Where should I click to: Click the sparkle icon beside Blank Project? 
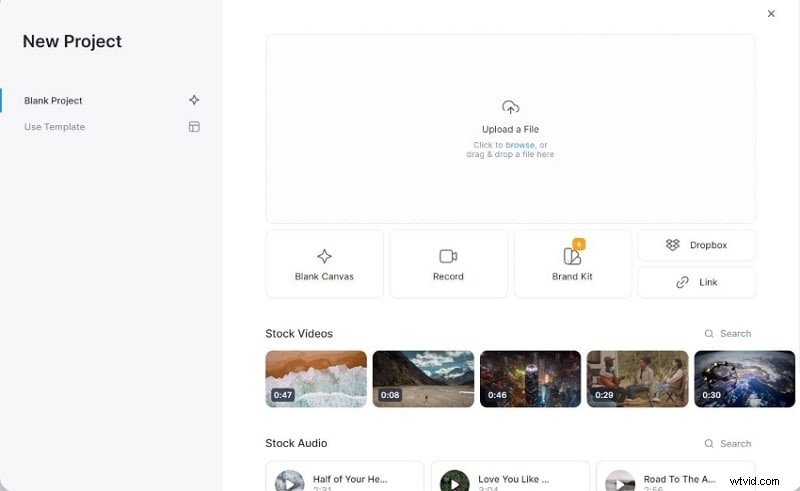[194, 100]
